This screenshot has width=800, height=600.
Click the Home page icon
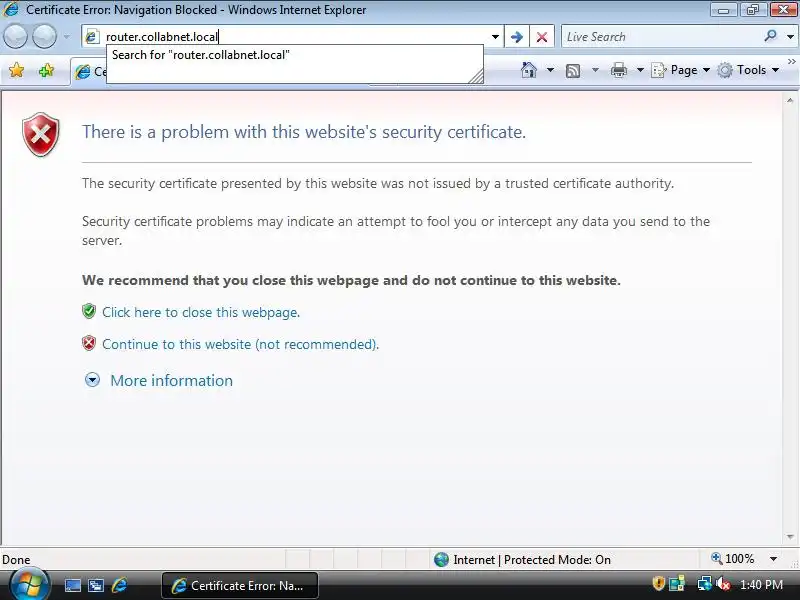click(x=529, y=70)
